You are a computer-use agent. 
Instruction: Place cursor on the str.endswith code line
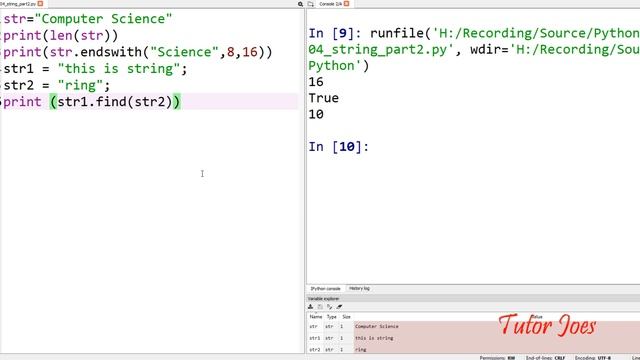pos(137,52)
